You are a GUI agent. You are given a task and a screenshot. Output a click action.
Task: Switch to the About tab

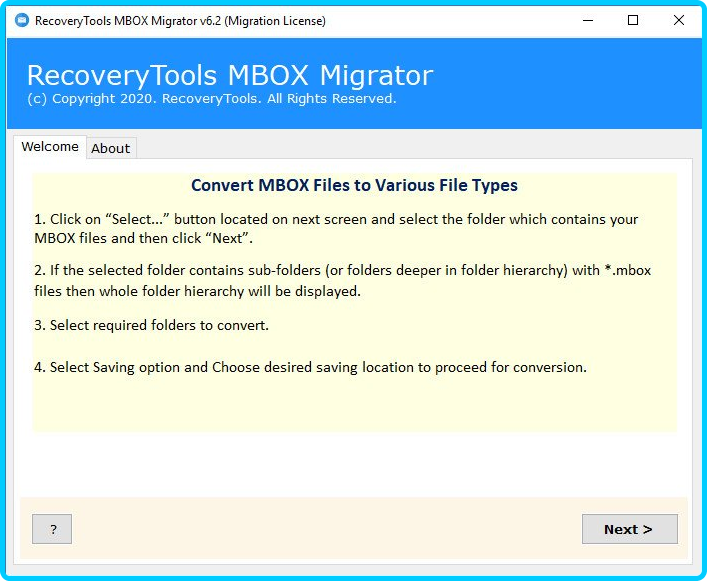click(x=110, y=148)
